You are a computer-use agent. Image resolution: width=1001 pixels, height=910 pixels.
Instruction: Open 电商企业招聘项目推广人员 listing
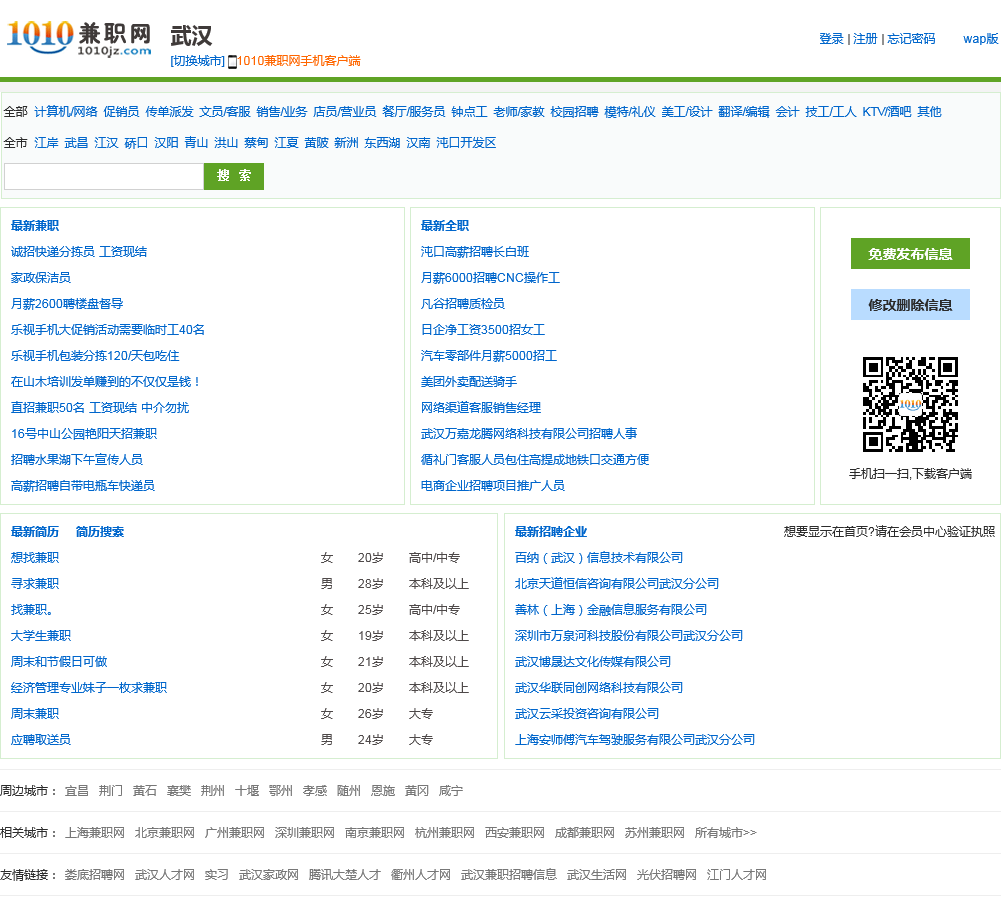pyautogui.click(x=492, y=486)
